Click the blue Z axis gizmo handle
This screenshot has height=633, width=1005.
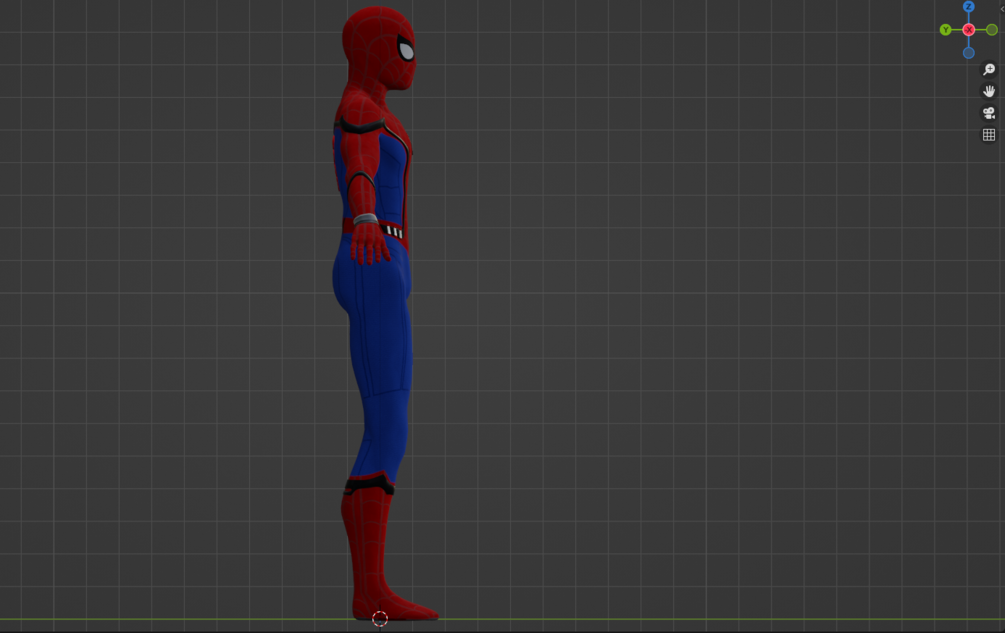tap(968, 6)
